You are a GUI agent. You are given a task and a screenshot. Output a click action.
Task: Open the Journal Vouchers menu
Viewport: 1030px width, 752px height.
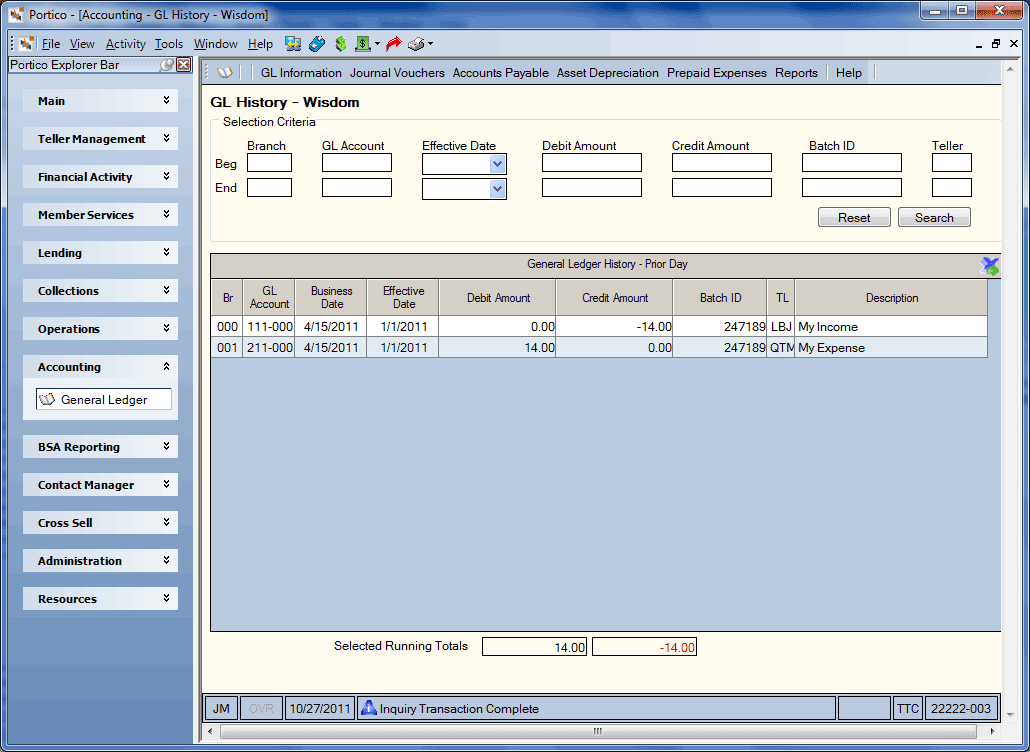pyautogui.click(x=397, y=73)
